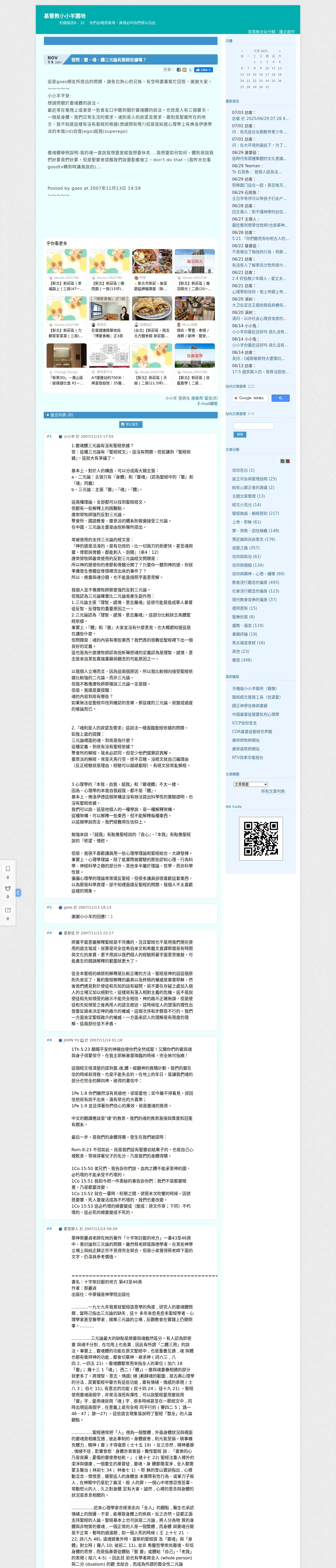This screenshot has height=1568, width=336.
Task: Click comment #5 author 愛恩寡人 icon
Action: 60,1229
